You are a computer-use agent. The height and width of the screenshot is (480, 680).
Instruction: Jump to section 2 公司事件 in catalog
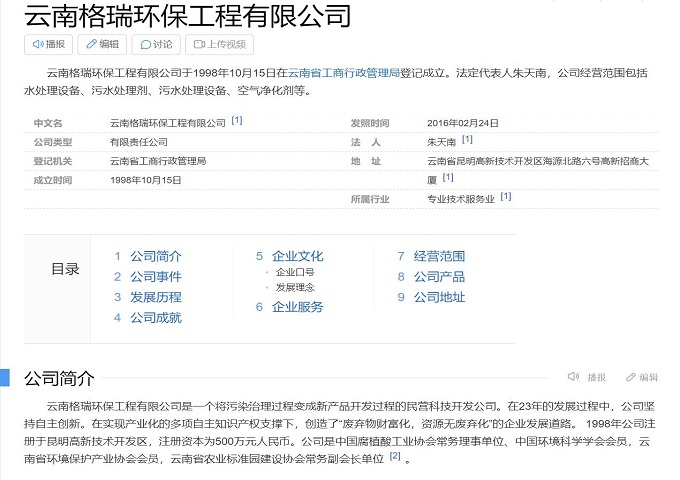pos(156,277)
